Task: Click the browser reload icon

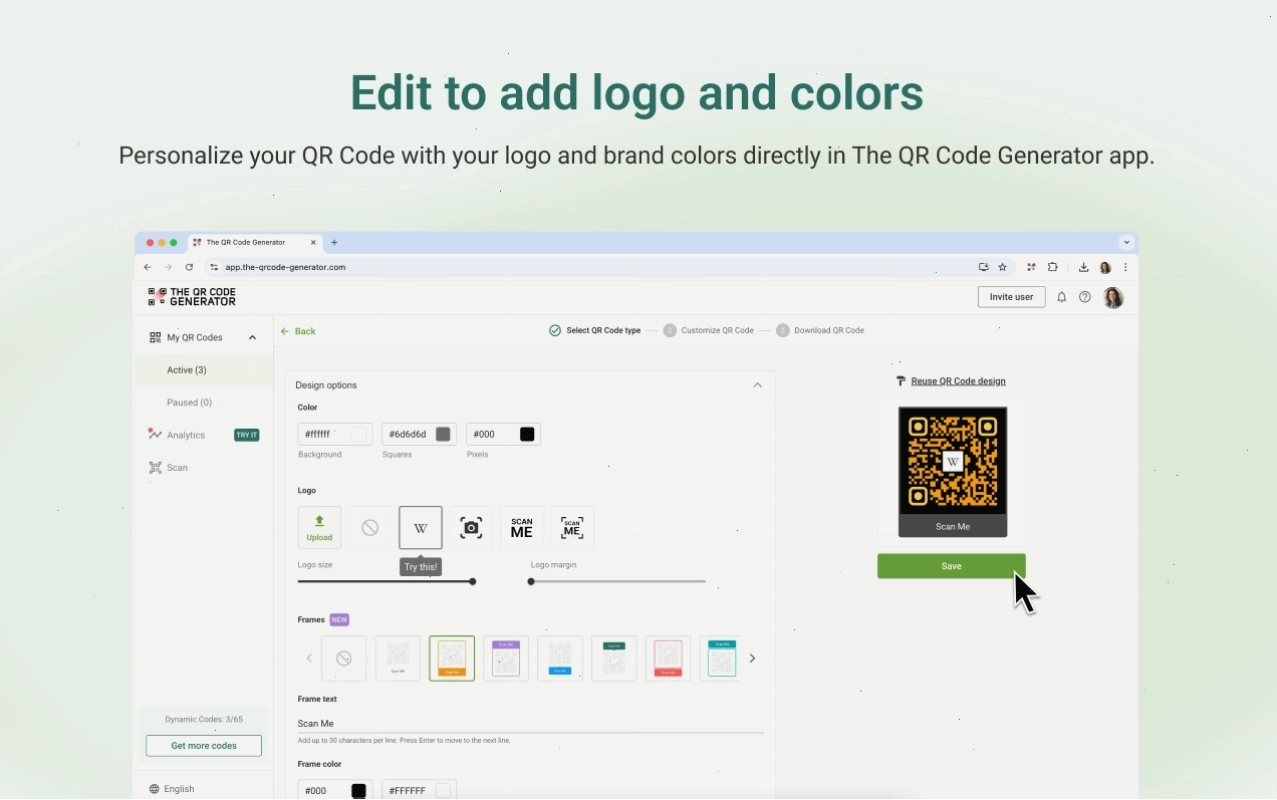Action: coord(189,267)
